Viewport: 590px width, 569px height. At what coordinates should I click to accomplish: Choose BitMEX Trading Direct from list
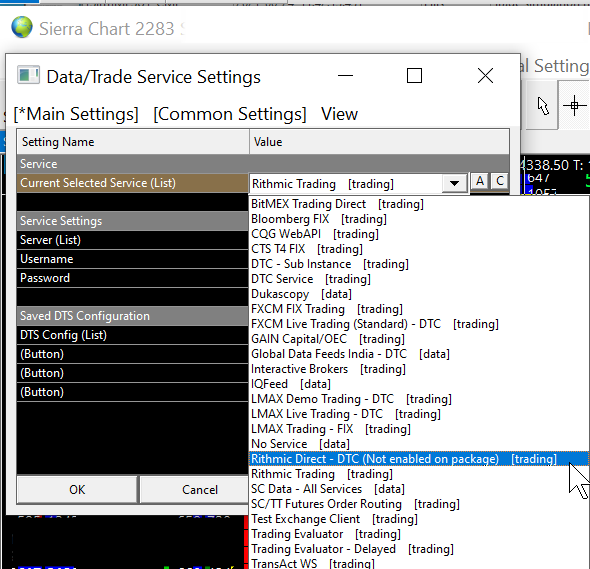(419, 204)
